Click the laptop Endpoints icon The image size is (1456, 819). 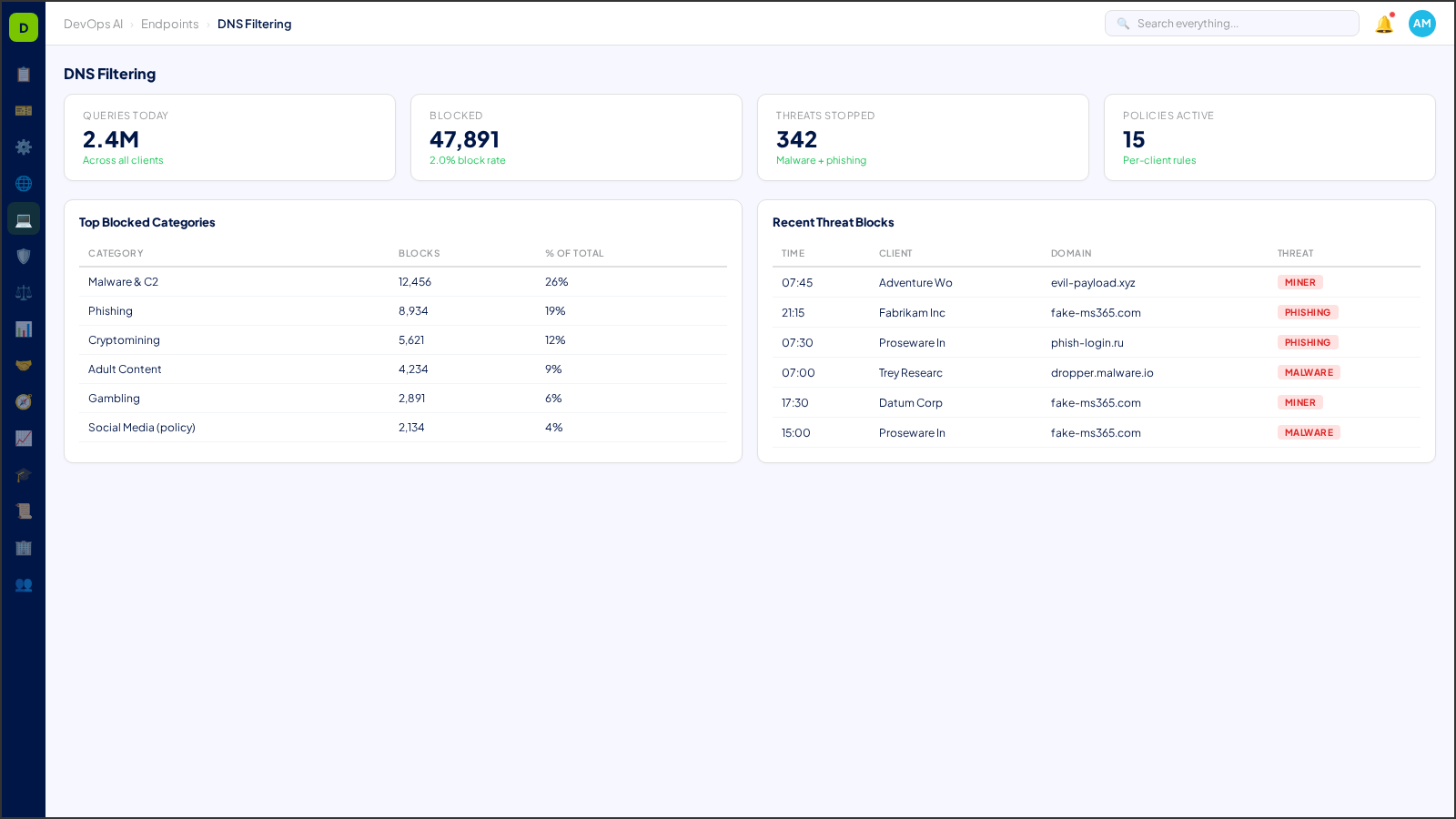(x=24, y=218)
